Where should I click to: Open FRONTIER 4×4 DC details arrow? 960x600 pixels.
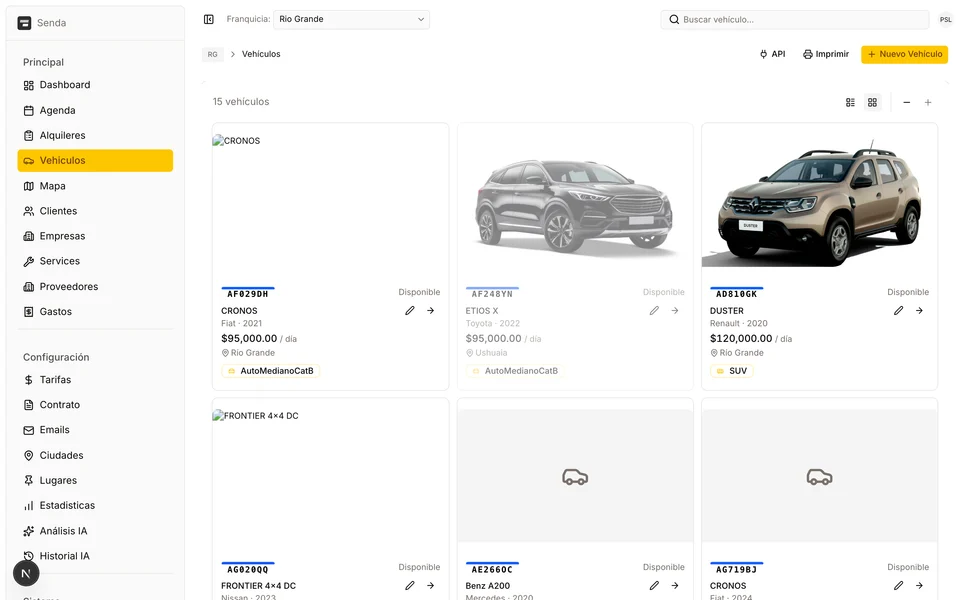tap(430, 586)
